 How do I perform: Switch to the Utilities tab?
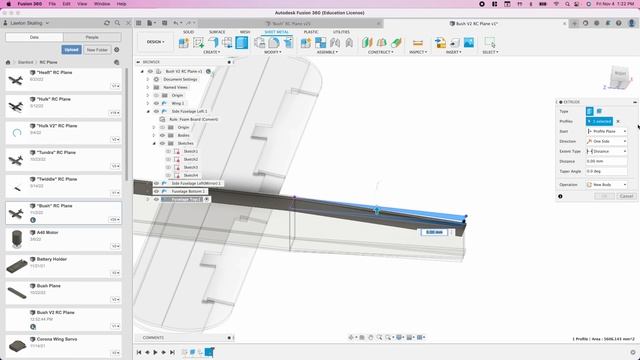341,32
